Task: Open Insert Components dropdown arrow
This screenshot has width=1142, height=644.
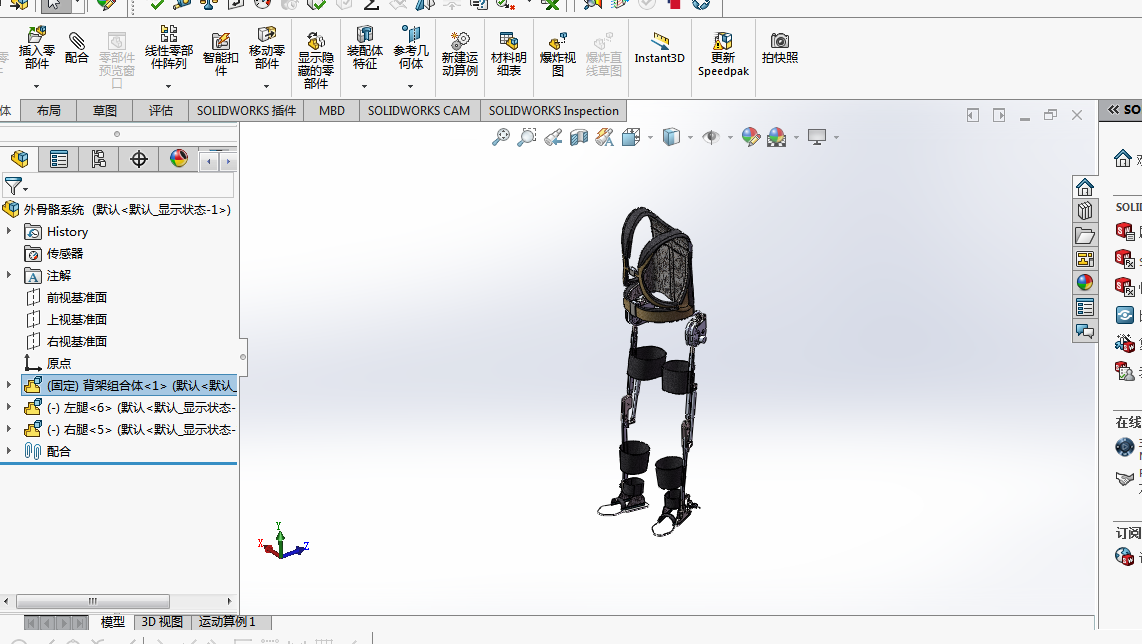Action: [x=36, y=87]
